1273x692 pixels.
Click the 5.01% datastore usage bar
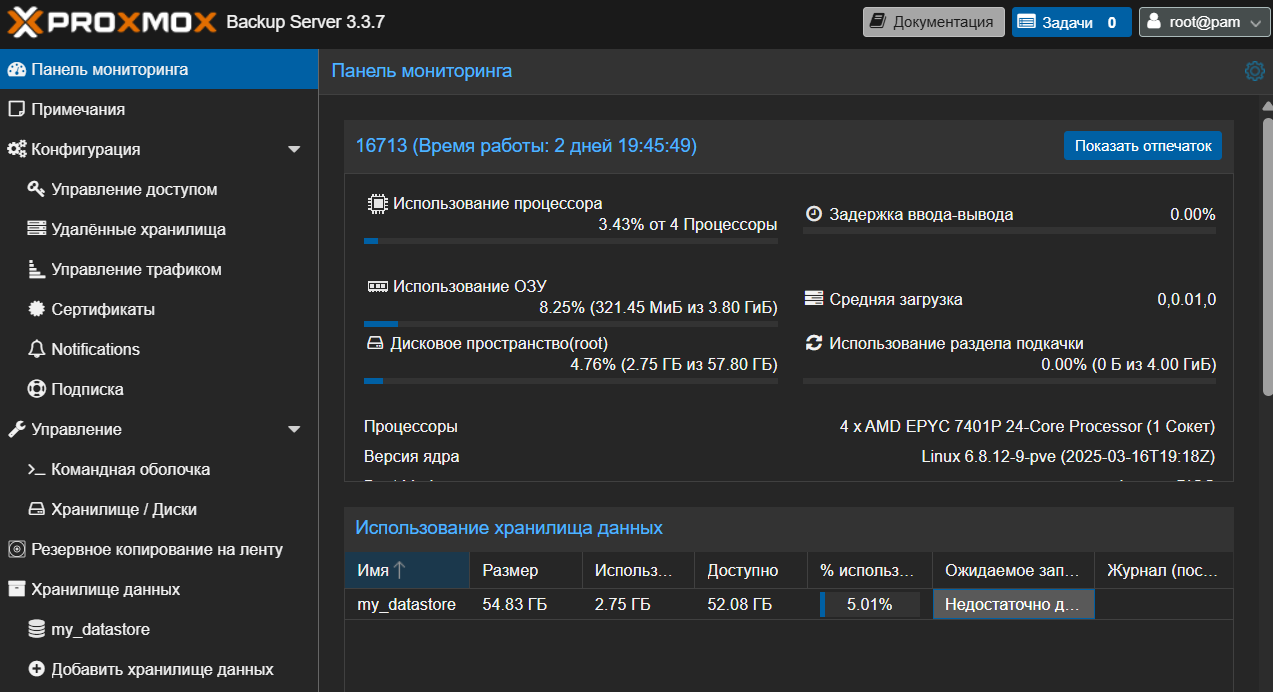coord(869,605)
